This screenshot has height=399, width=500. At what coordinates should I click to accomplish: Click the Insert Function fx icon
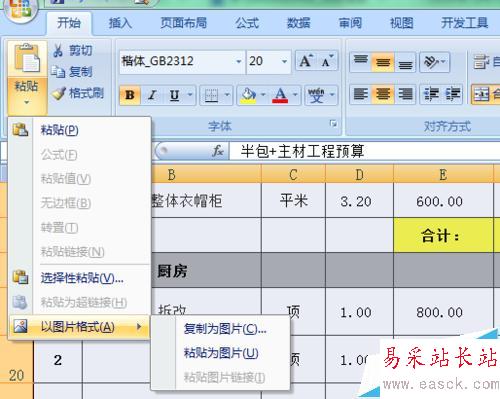[x=218, y=151]
